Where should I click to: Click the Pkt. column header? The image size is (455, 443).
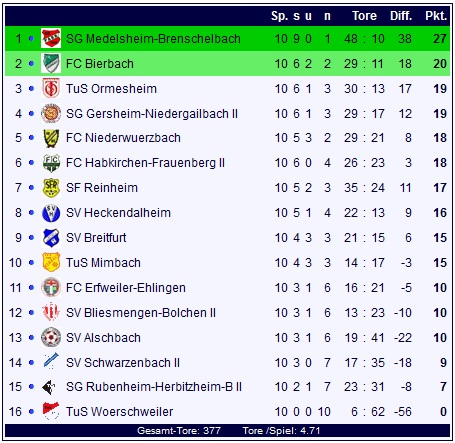tap(436, 16)
